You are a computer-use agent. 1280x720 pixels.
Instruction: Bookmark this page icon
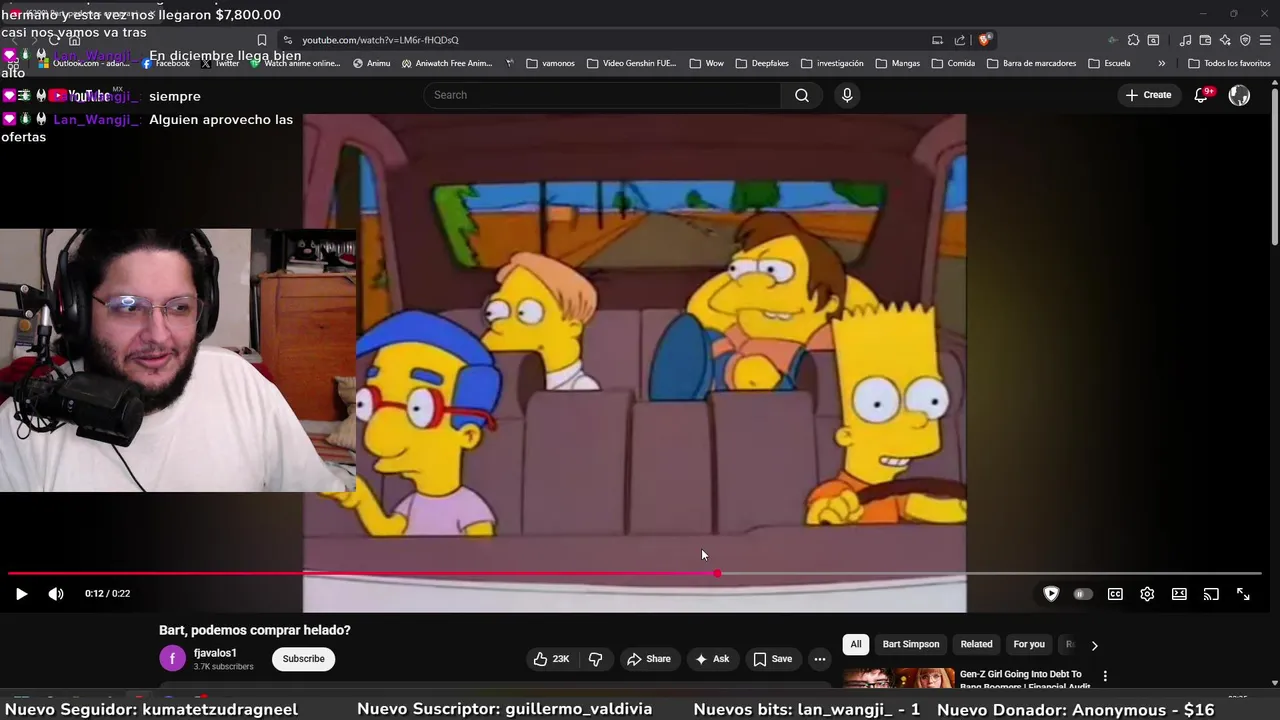point(262,40)
